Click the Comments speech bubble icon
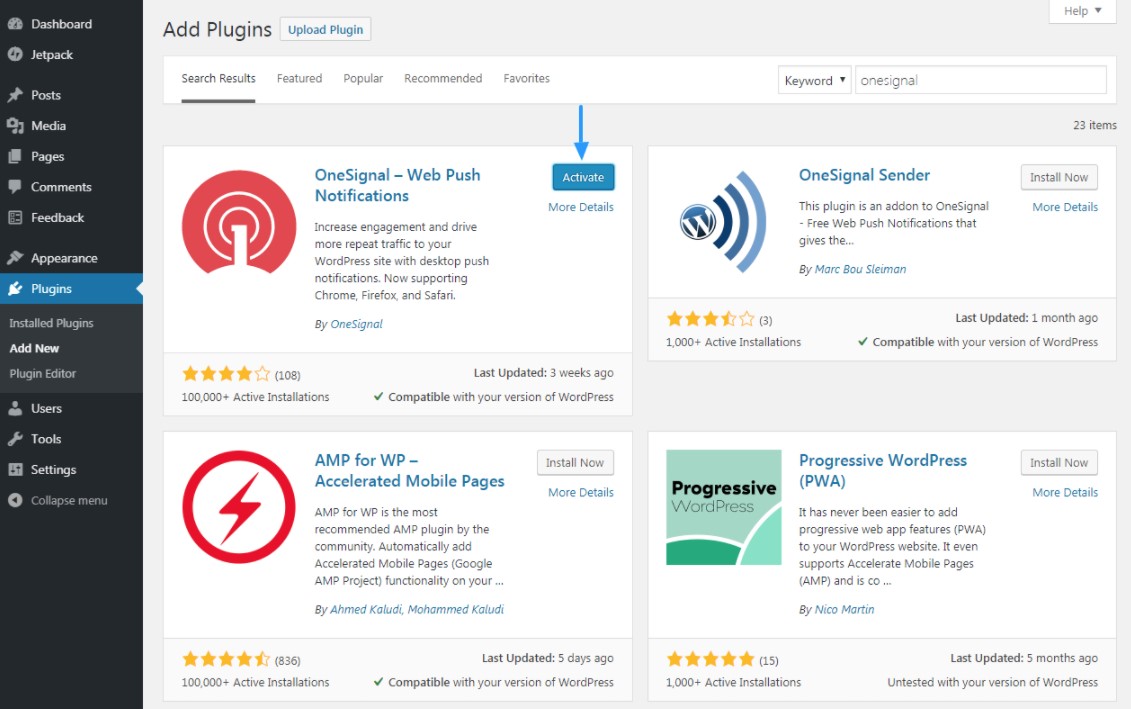The height and width of the screenshot is (709, 1131). (x=15, y=187)
